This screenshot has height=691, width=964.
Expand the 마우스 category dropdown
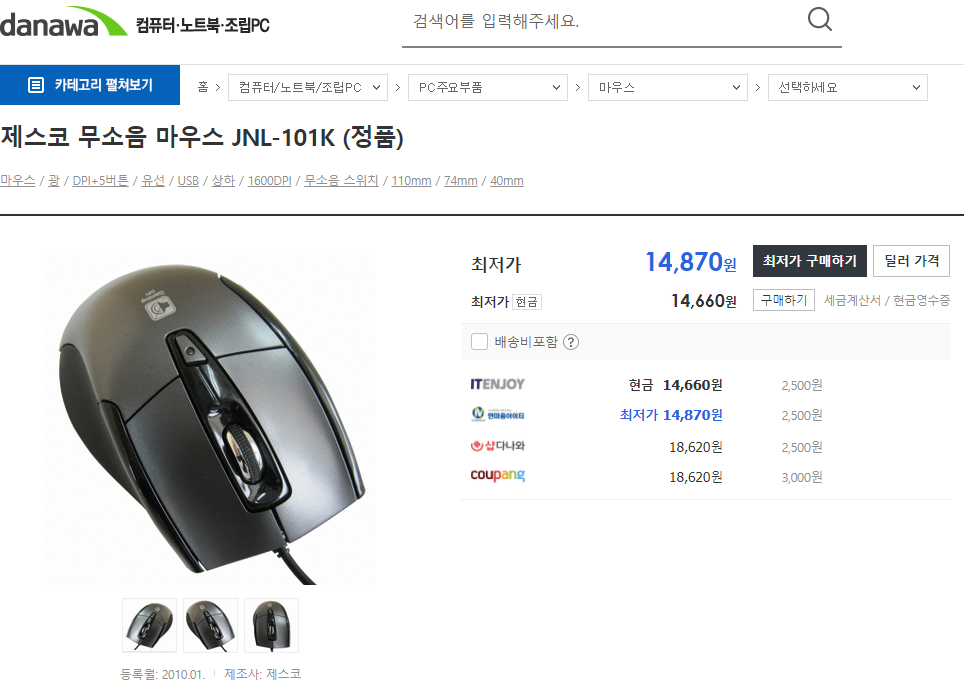coord(668,87)
